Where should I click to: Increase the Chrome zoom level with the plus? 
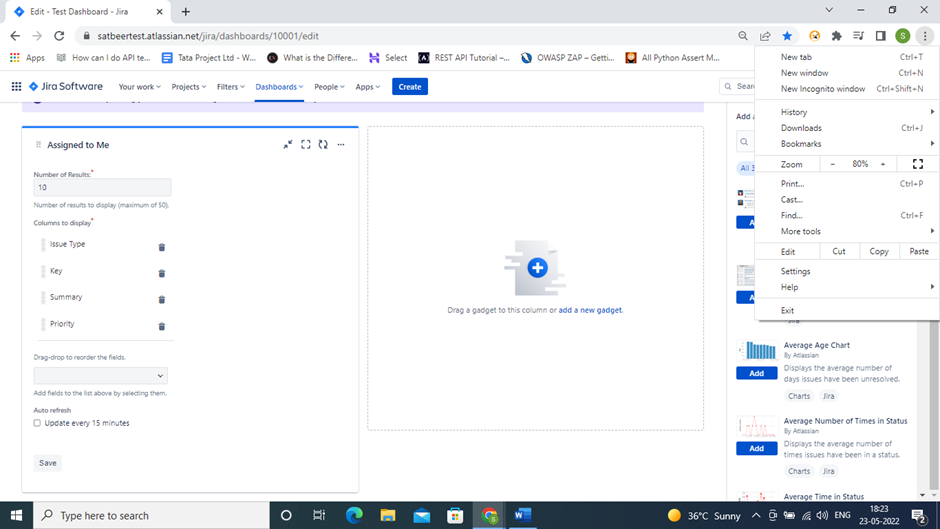[882, 164]
